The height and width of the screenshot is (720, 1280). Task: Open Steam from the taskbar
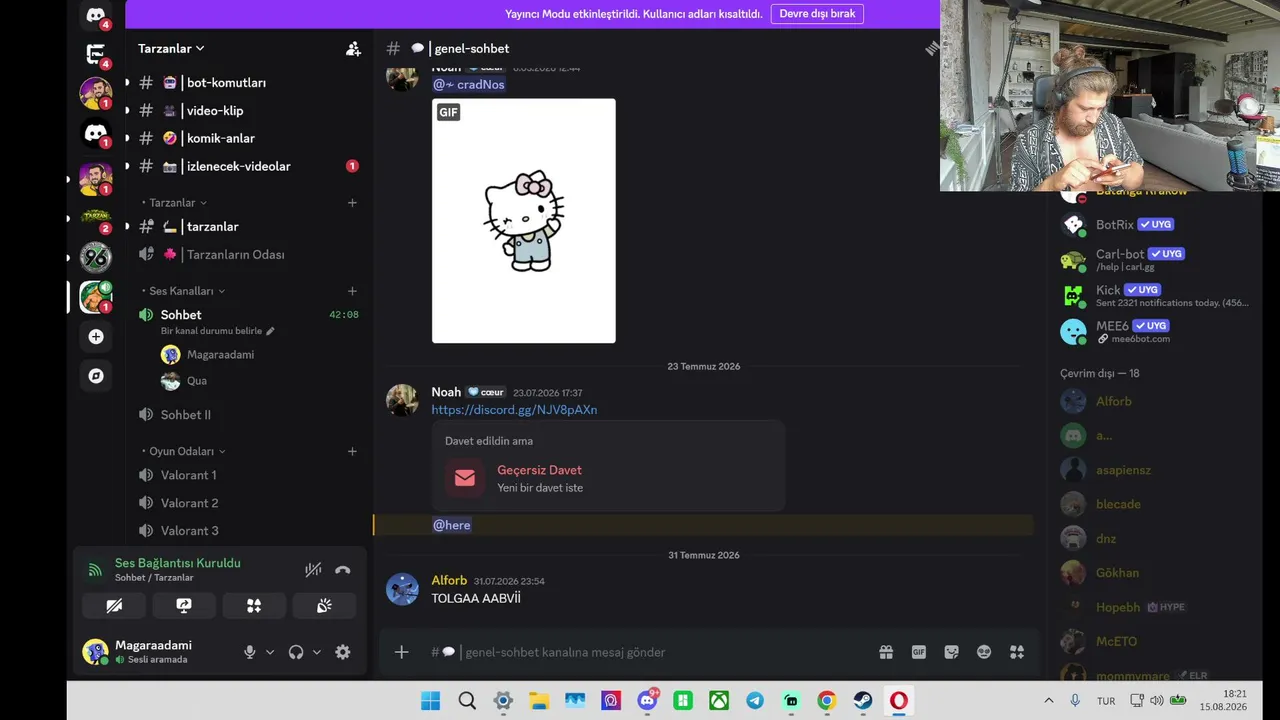click(863, 701)
